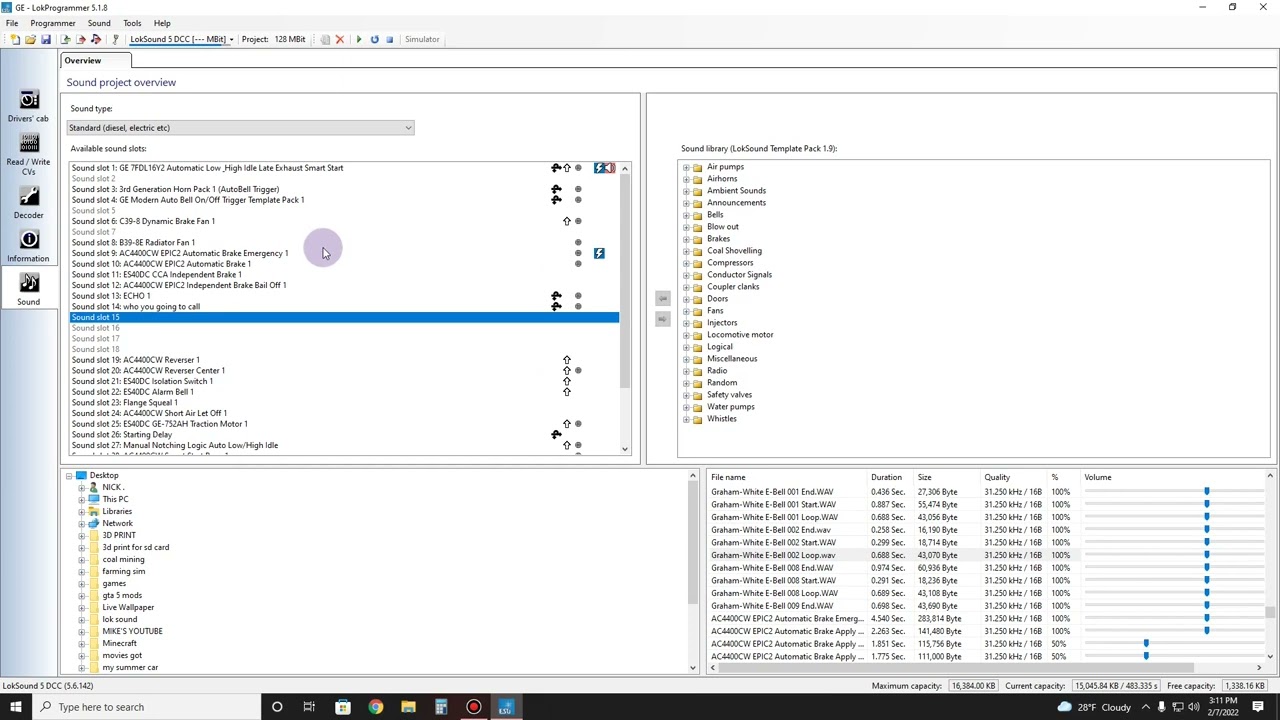This screenshot has width=1280, height=720.
Task: Sort the file list by Volume
Action: 1172,477
